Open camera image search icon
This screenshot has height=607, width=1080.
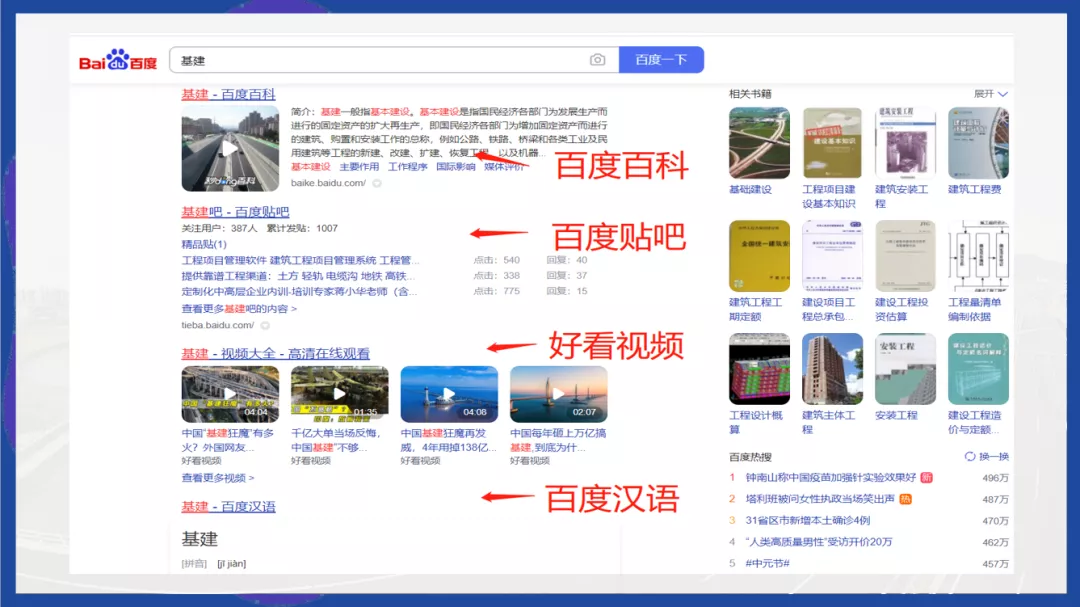click(597, 60)
